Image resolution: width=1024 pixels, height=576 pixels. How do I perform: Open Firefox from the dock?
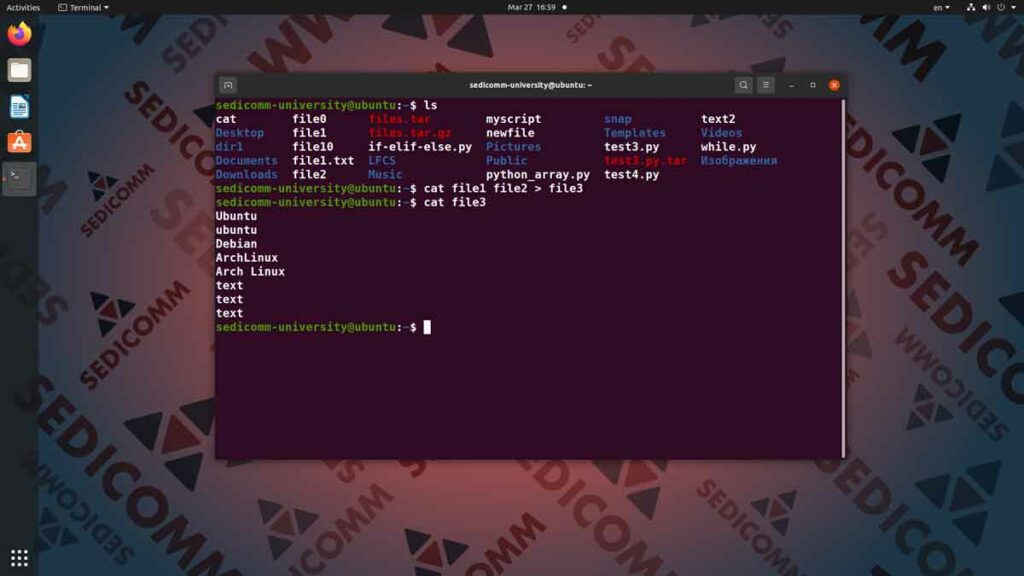[19, 34]
